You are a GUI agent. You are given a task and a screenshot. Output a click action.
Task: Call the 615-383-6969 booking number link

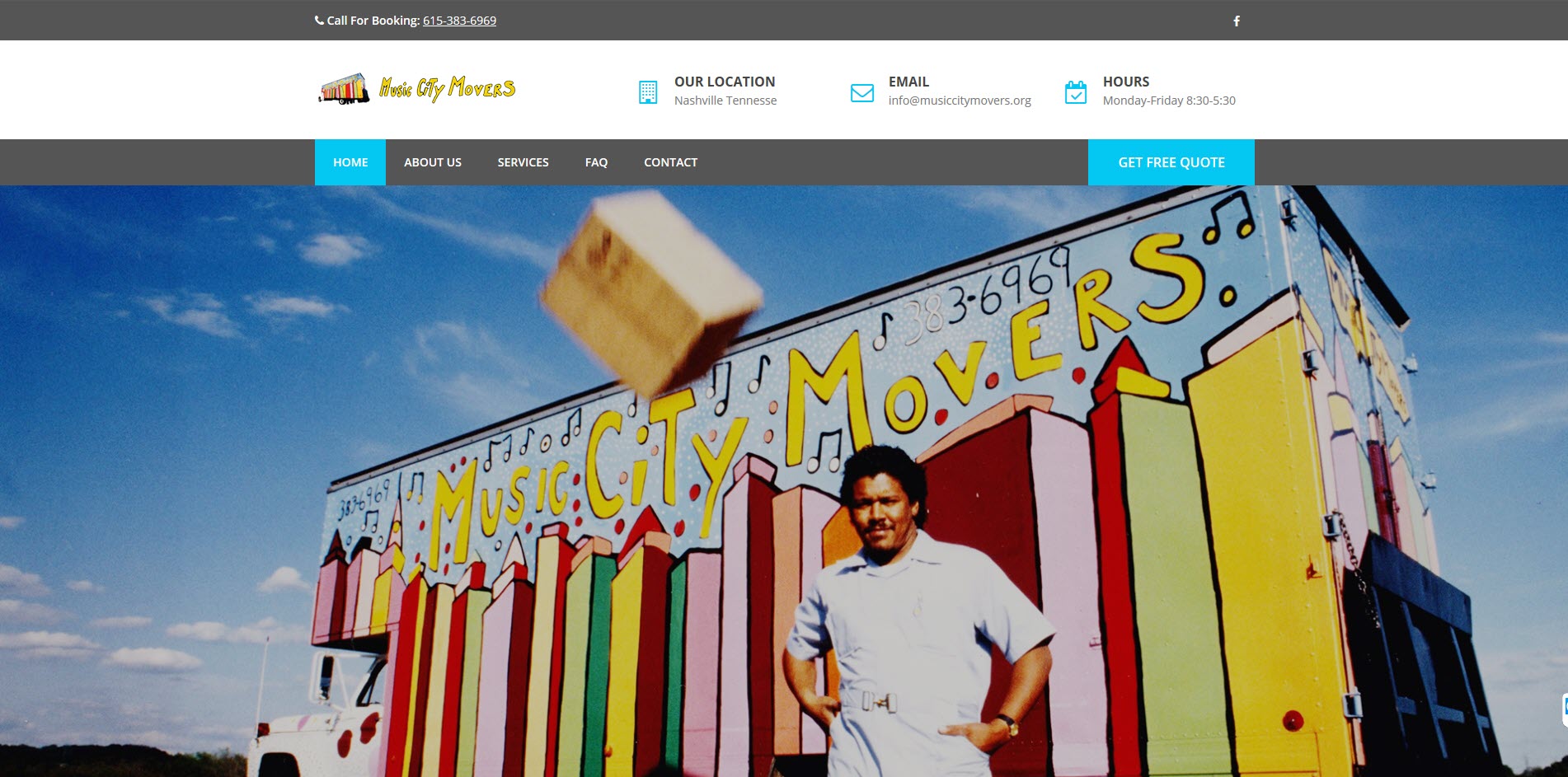[459, 21]
